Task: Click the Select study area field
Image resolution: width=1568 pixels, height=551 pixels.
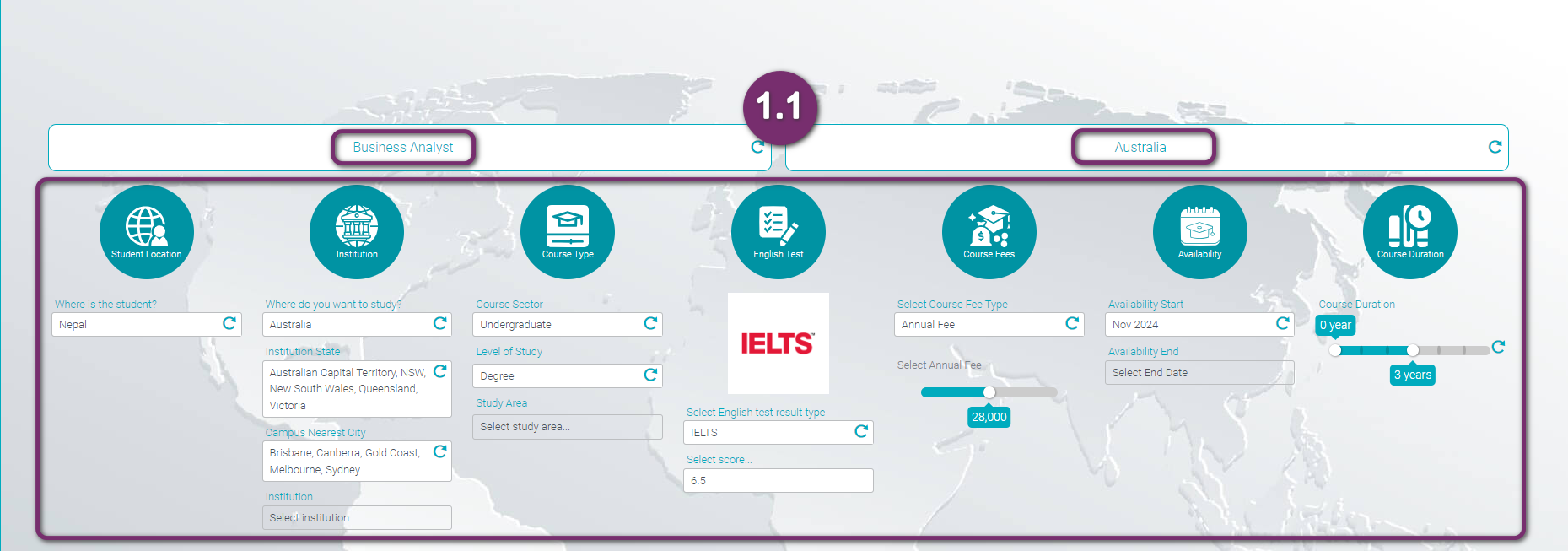Action: 567,427
